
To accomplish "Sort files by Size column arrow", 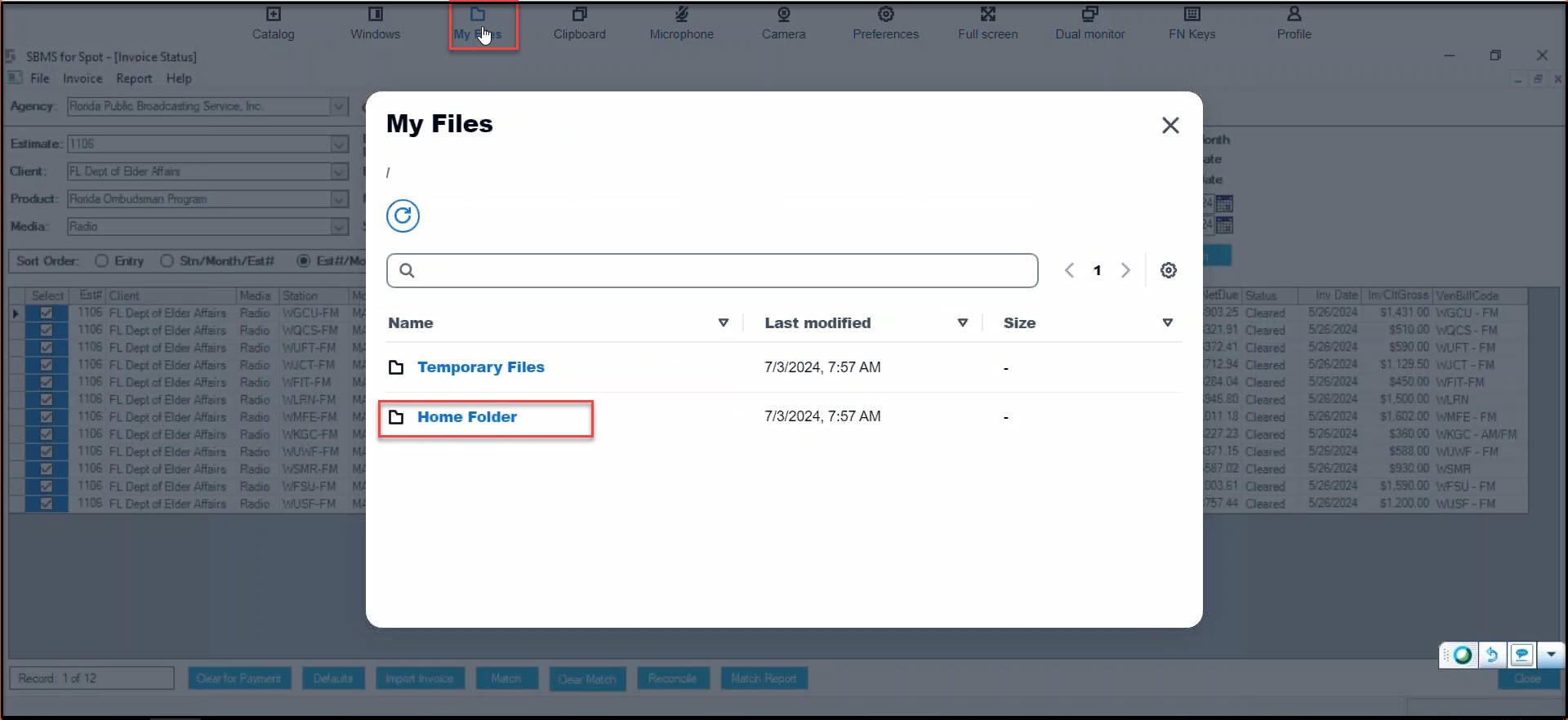I will 1168,323.
